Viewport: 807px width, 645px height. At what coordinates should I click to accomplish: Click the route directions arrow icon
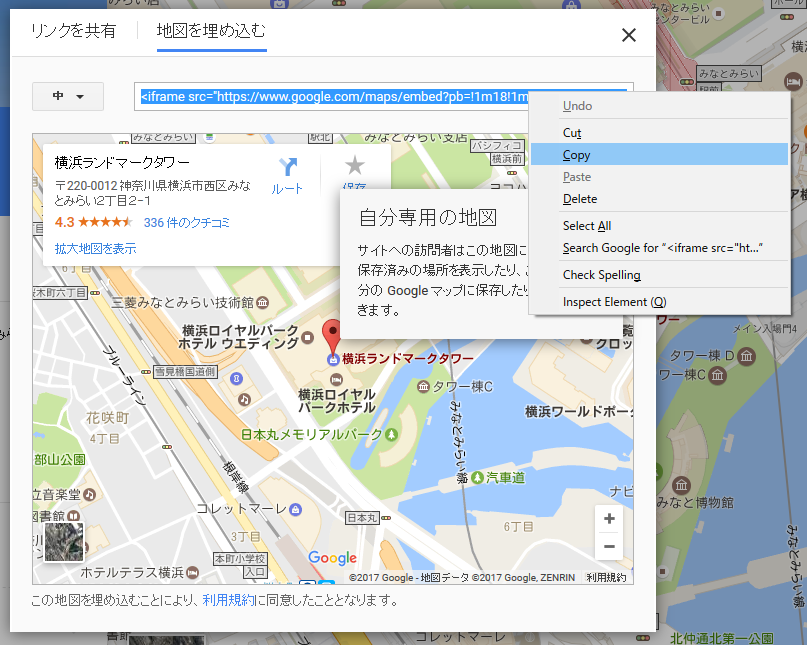(x=288, y=167)
